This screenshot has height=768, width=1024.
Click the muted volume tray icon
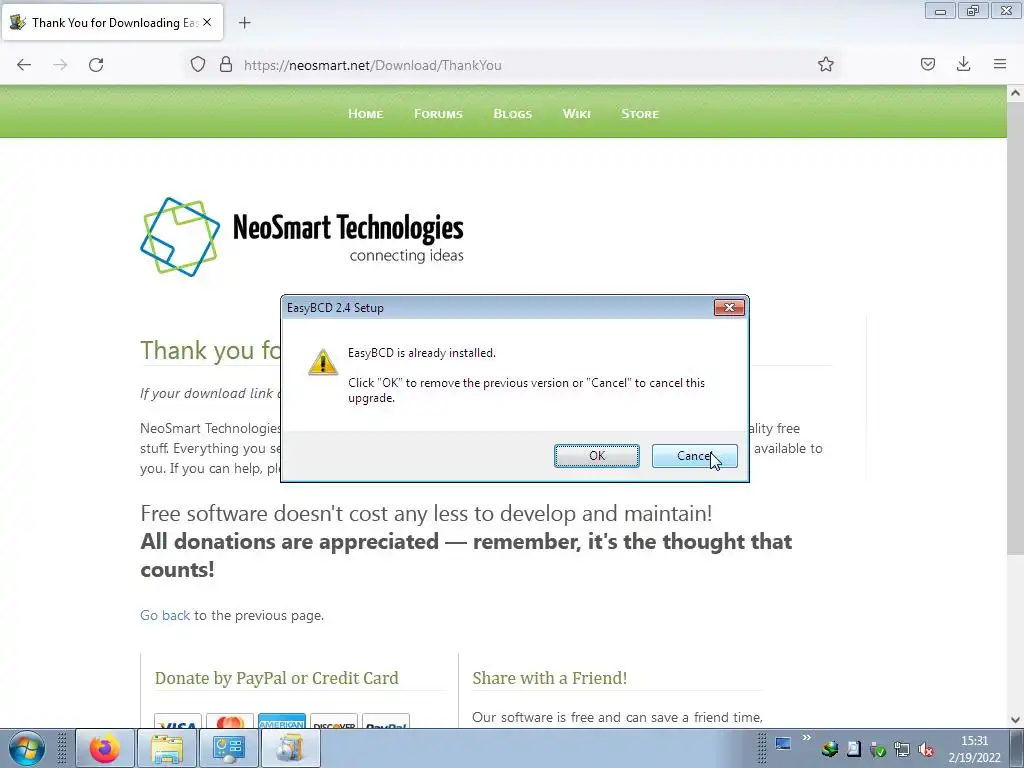[926, 750]
